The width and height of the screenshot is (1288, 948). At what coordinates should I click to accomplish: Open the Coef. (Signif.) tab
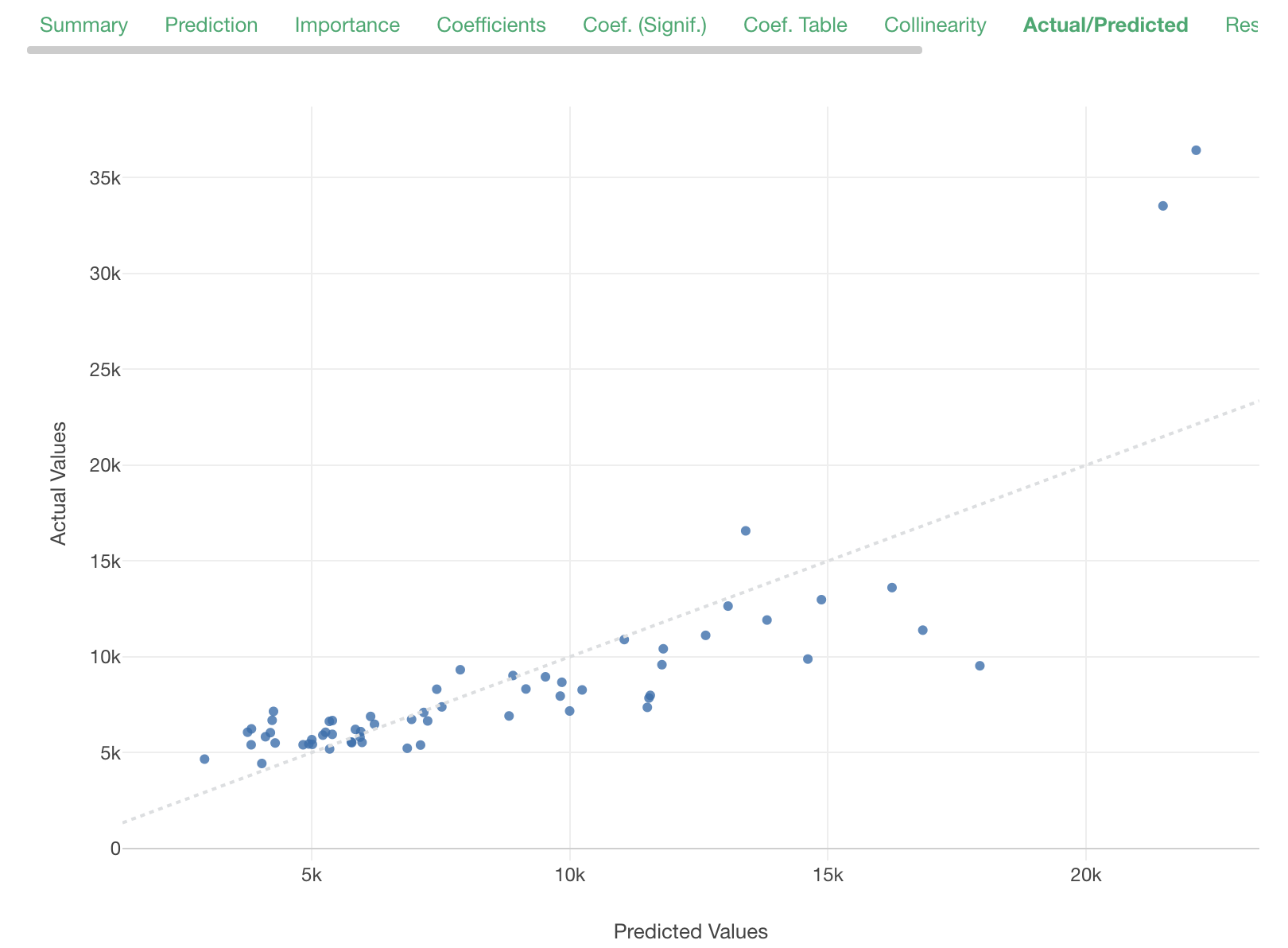click(x=645, y=25)
